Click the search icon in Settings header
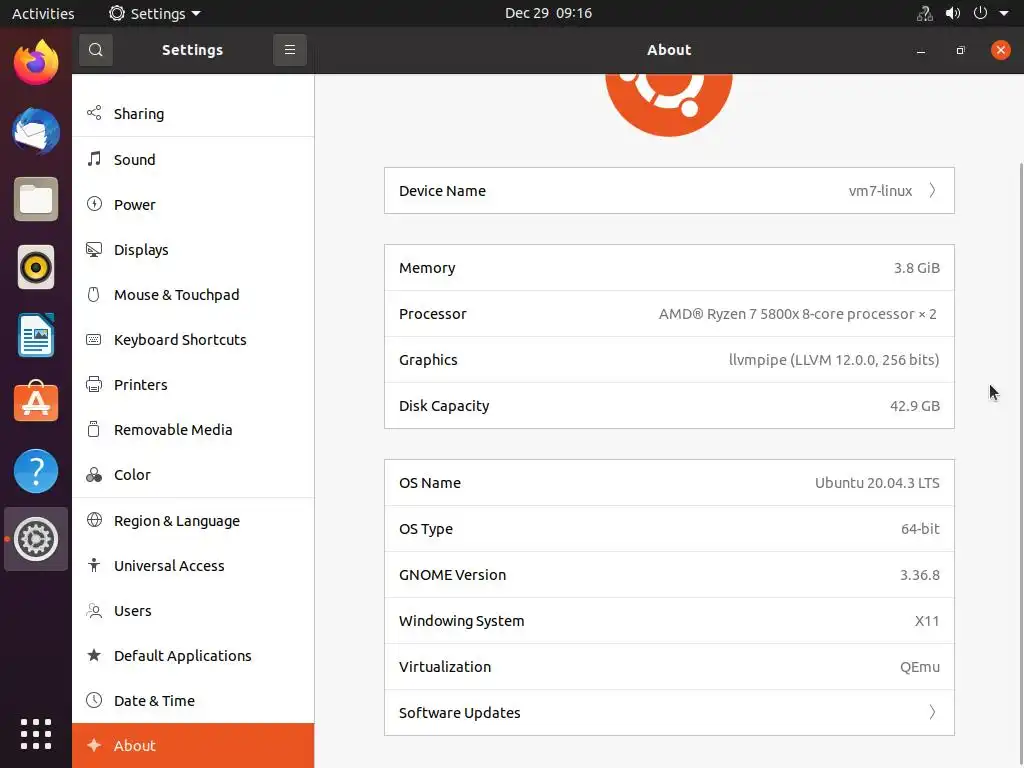The width and height of the screenshot is (1024, 768). point(95,50)
